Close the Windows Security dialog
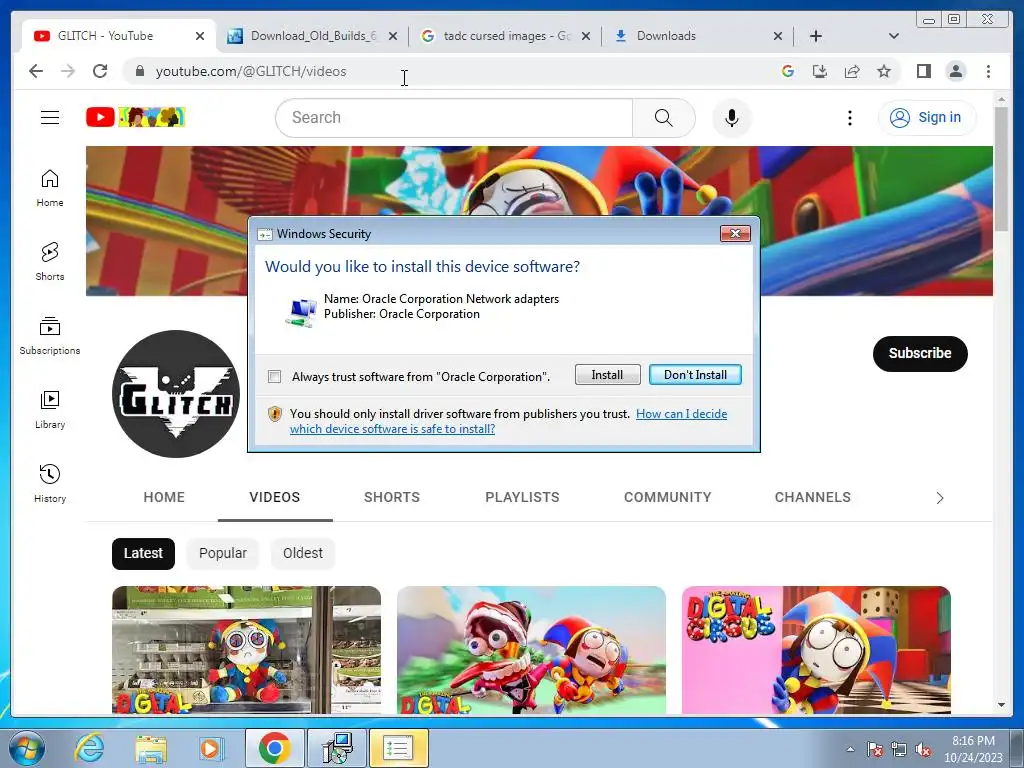Image resolution: width=1024 pixels, height=768 pixels. click(x=735, y=234)
